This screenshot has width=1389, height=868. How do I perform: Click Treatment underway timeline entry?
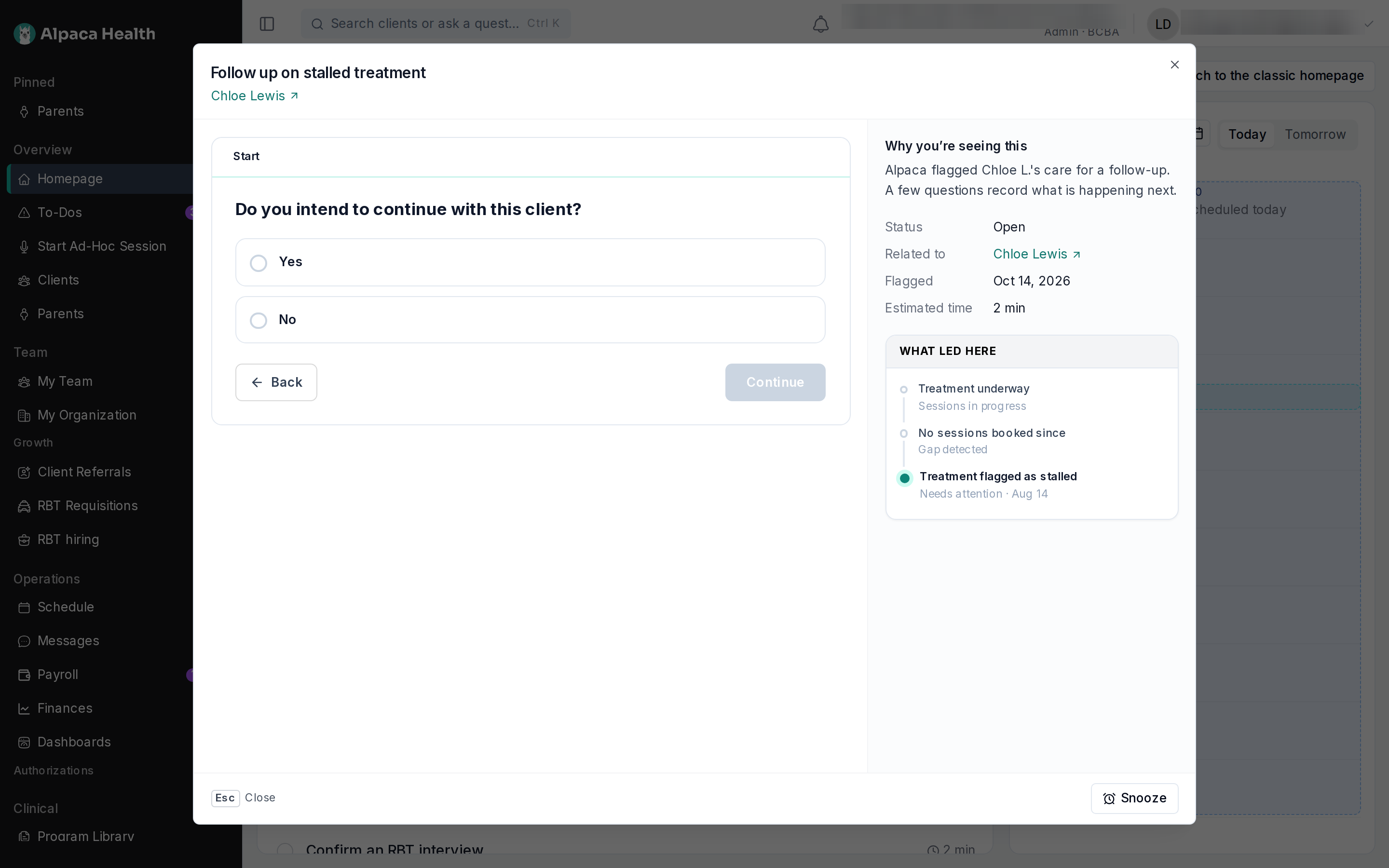pos(973,397)
